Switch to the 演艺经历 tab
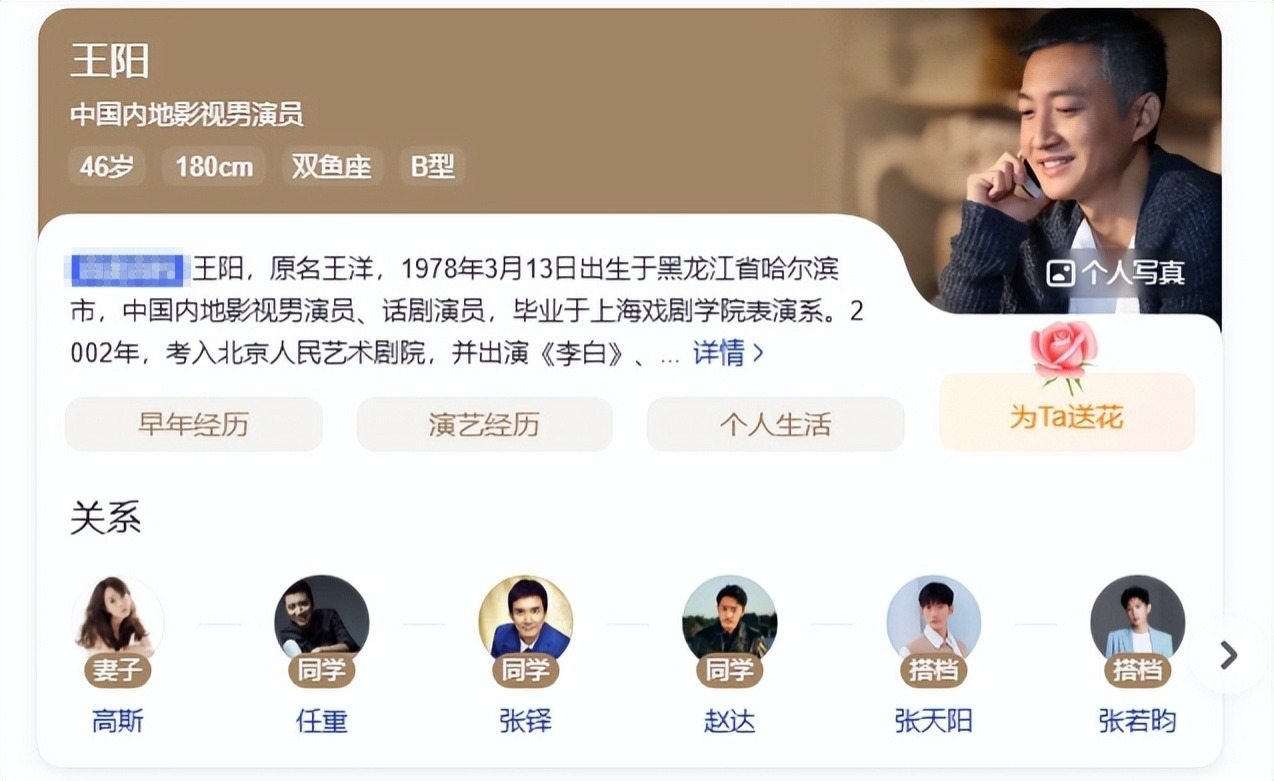The width and height of the screenshot is (1274, 781). (x=485, y=424)
